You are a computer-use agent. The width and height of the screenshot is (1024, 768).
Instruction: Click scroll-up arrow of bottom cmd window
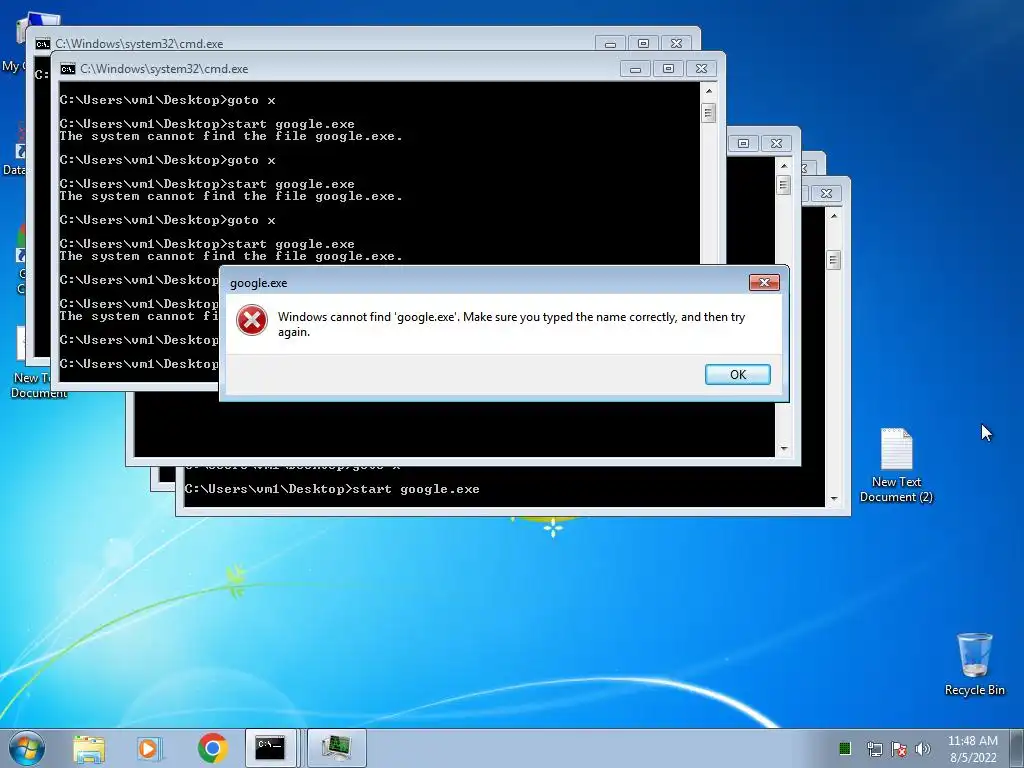pyautogui.click(x=834, y=216)
